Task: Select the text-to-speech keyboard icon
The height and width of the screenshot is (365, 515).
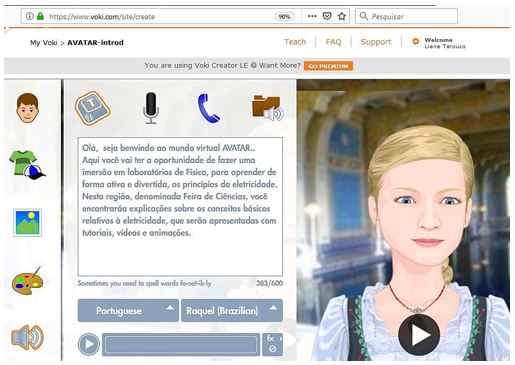Action: 93,108
